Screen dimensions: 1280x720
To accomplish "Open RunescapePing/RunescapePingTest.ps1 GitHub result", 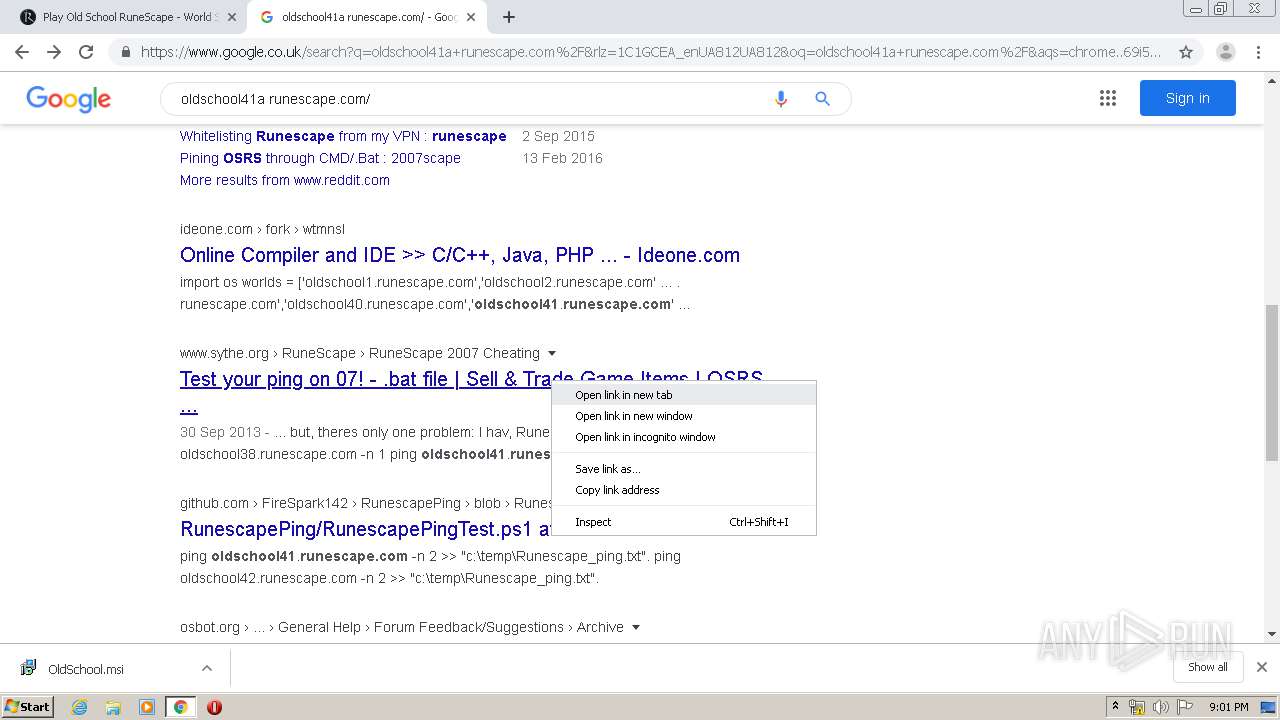I will [x=366, y=529].
